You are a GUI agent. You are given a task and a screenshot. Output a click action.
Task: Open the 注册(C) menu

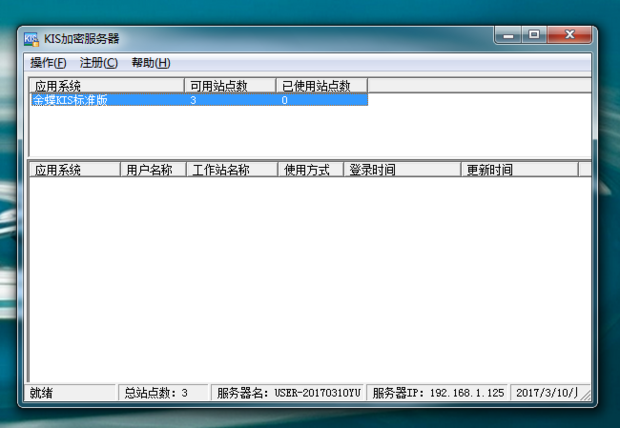(x=98, y=63)
